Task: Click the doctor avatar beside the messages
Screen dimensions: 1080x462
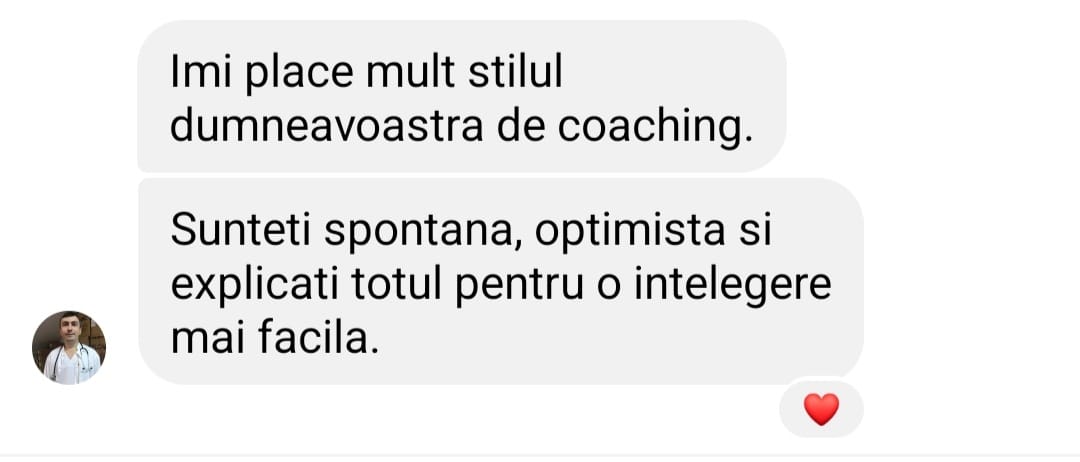Action: [69, 347]
